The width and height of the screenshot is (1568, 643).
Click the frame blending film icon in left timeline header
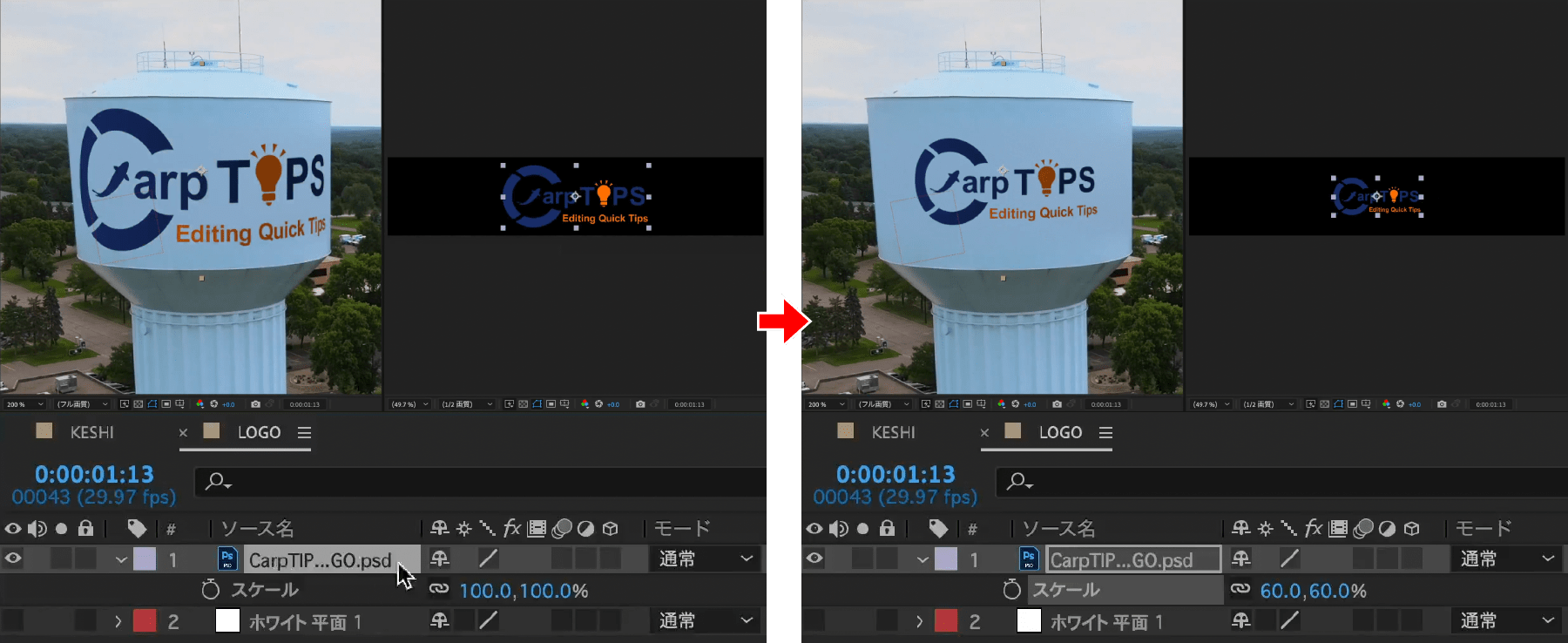click(x=537, y=528)
